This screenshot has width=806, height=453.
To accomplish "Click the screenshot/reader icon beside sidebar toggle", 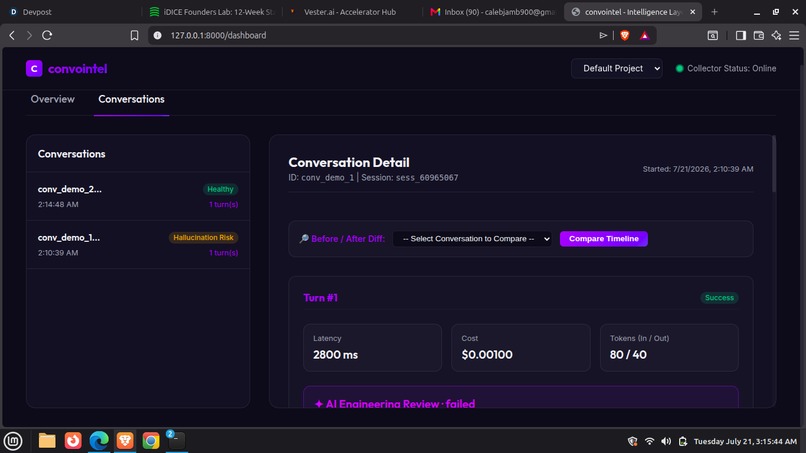I will pos(712,35).
